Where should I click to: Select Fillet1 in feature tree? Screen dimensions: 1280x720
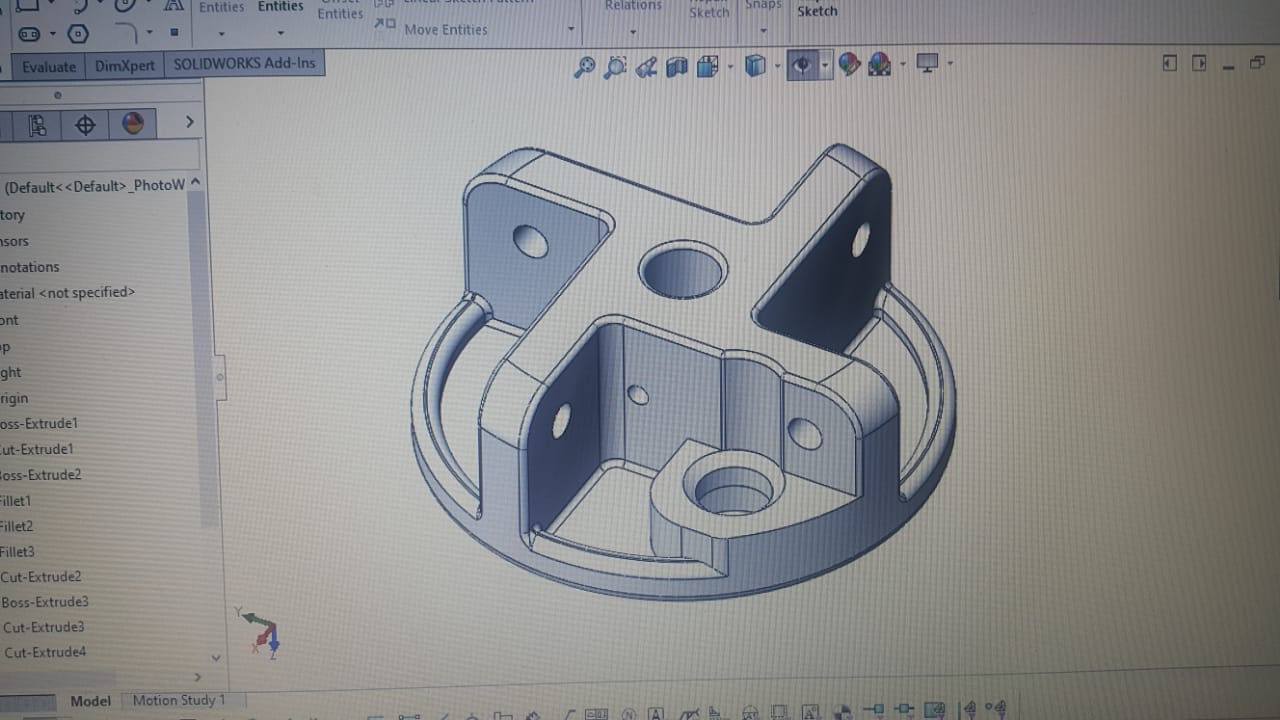pos(15,501)
